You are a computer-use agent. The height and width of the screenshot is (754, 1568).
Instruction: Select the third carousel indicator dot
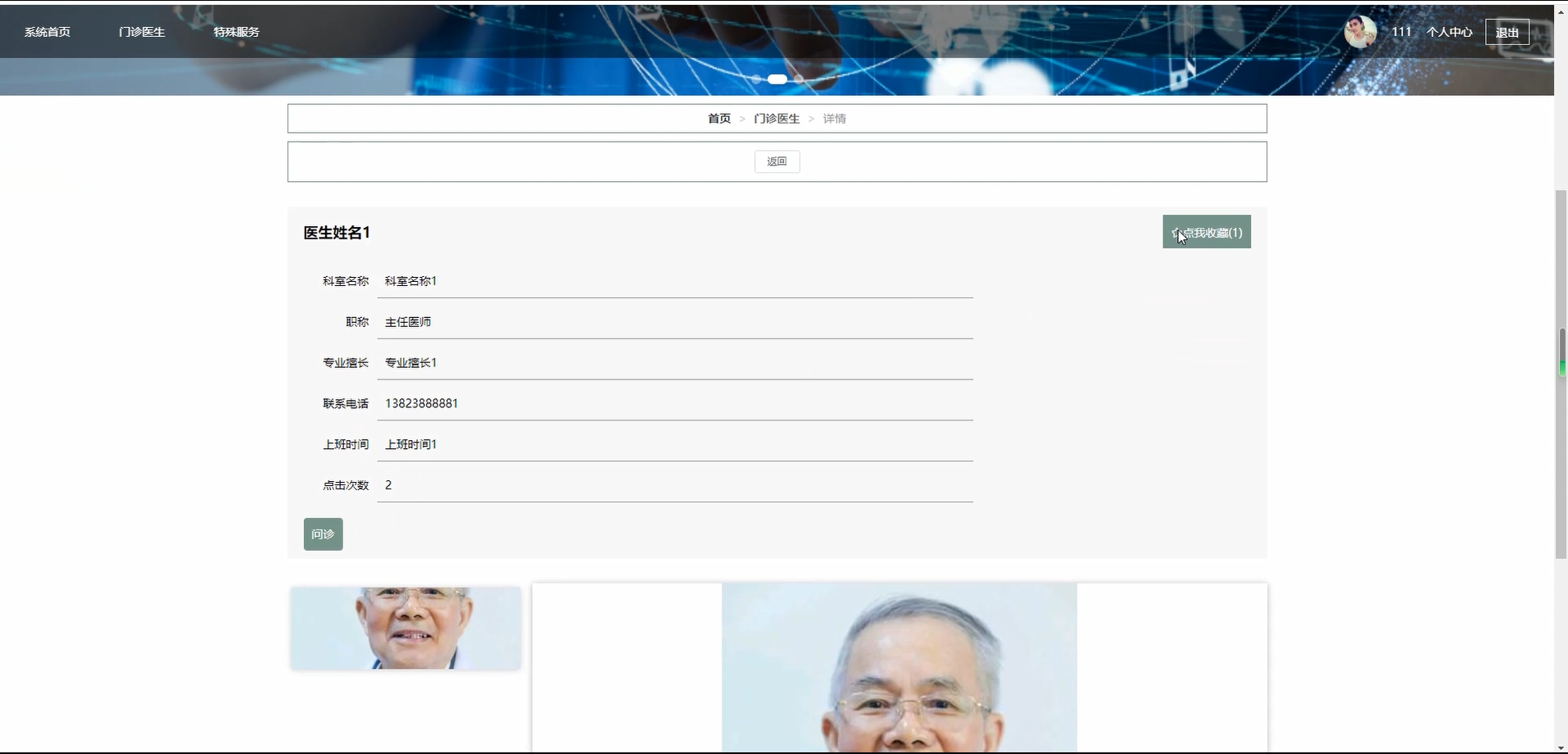pos(799,79)
